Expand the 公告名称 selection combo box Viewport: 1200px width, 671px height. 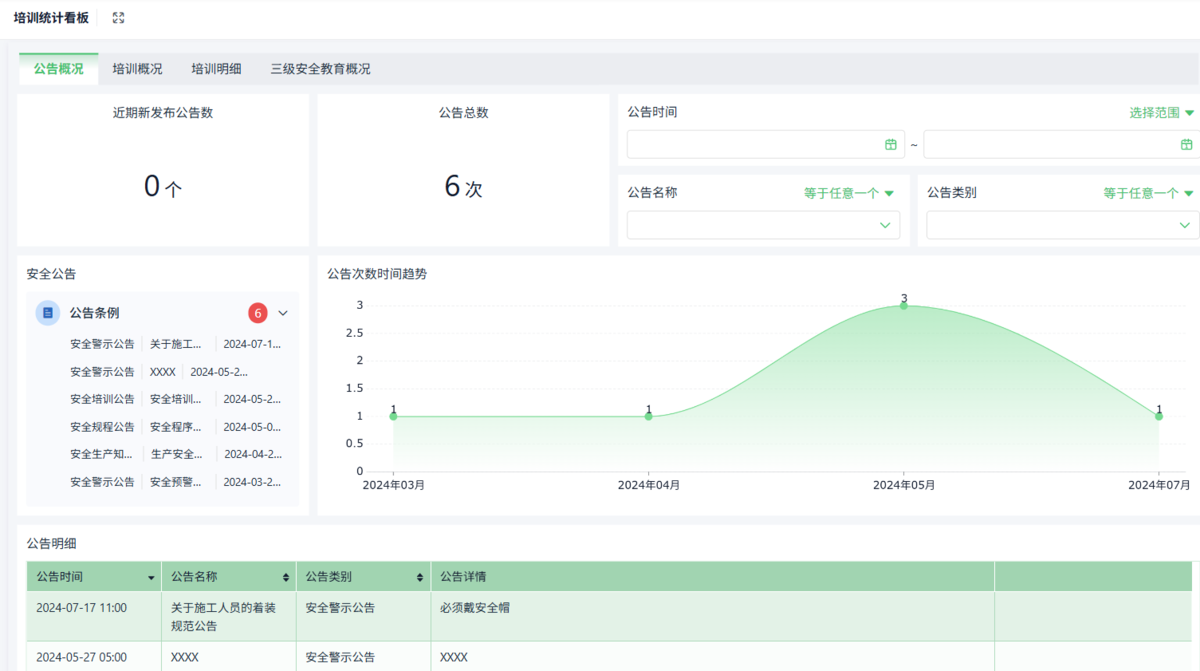[x=763, y=225]
